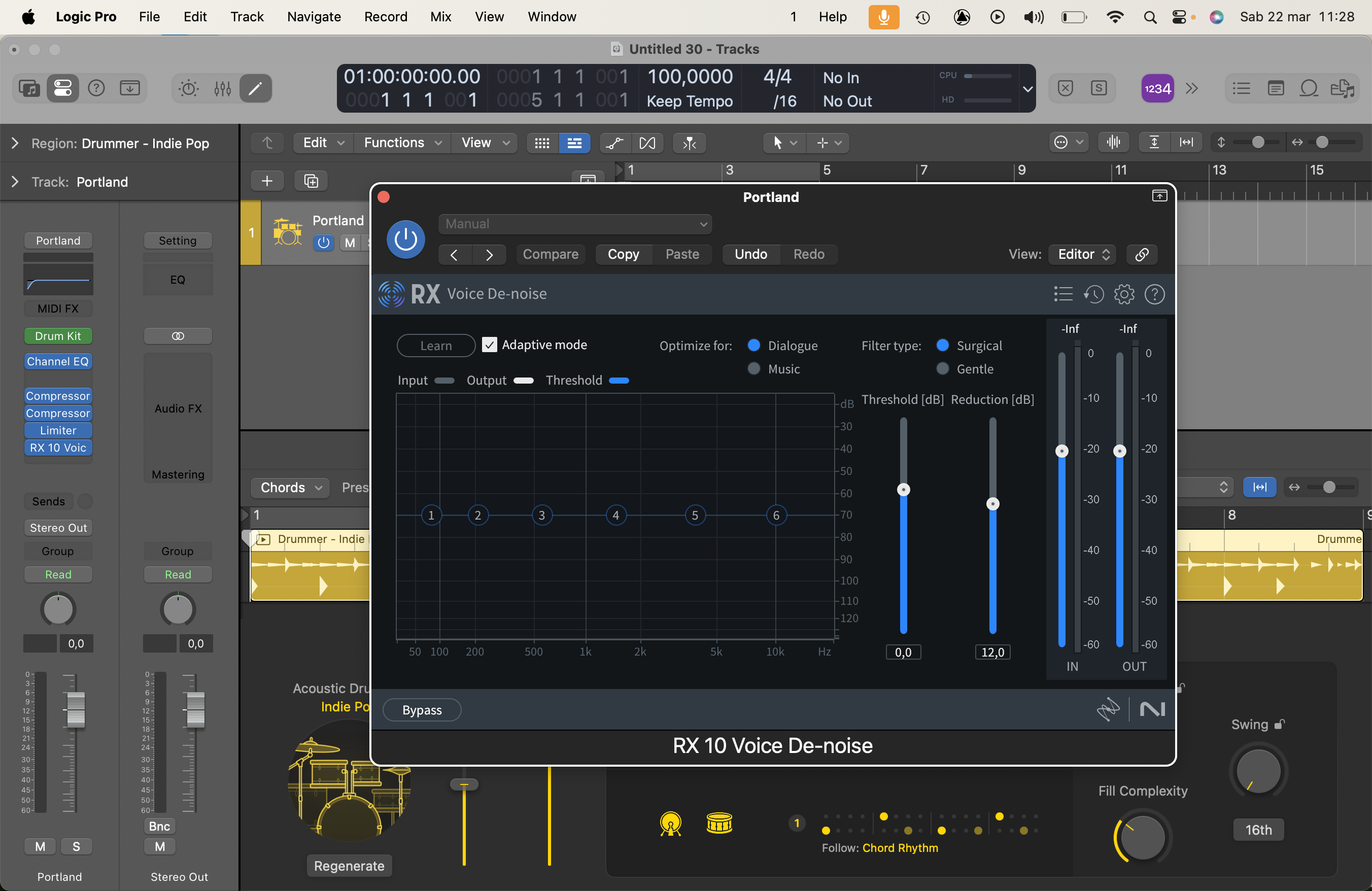Open the Library button in control bar

pos(29,88)
